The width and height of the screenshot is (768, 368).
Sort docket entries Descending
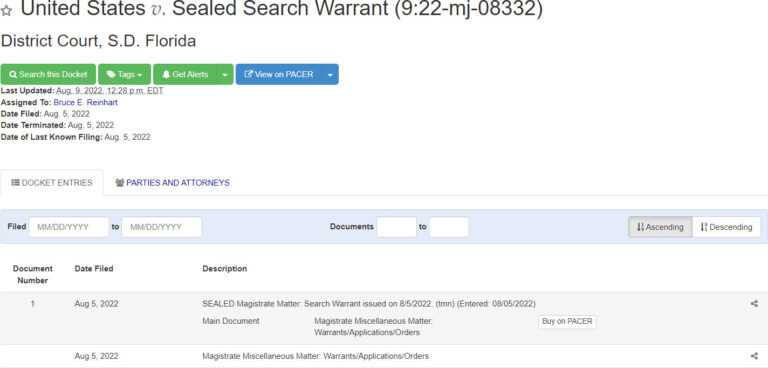pyautogui.click(x=726, y=227)
